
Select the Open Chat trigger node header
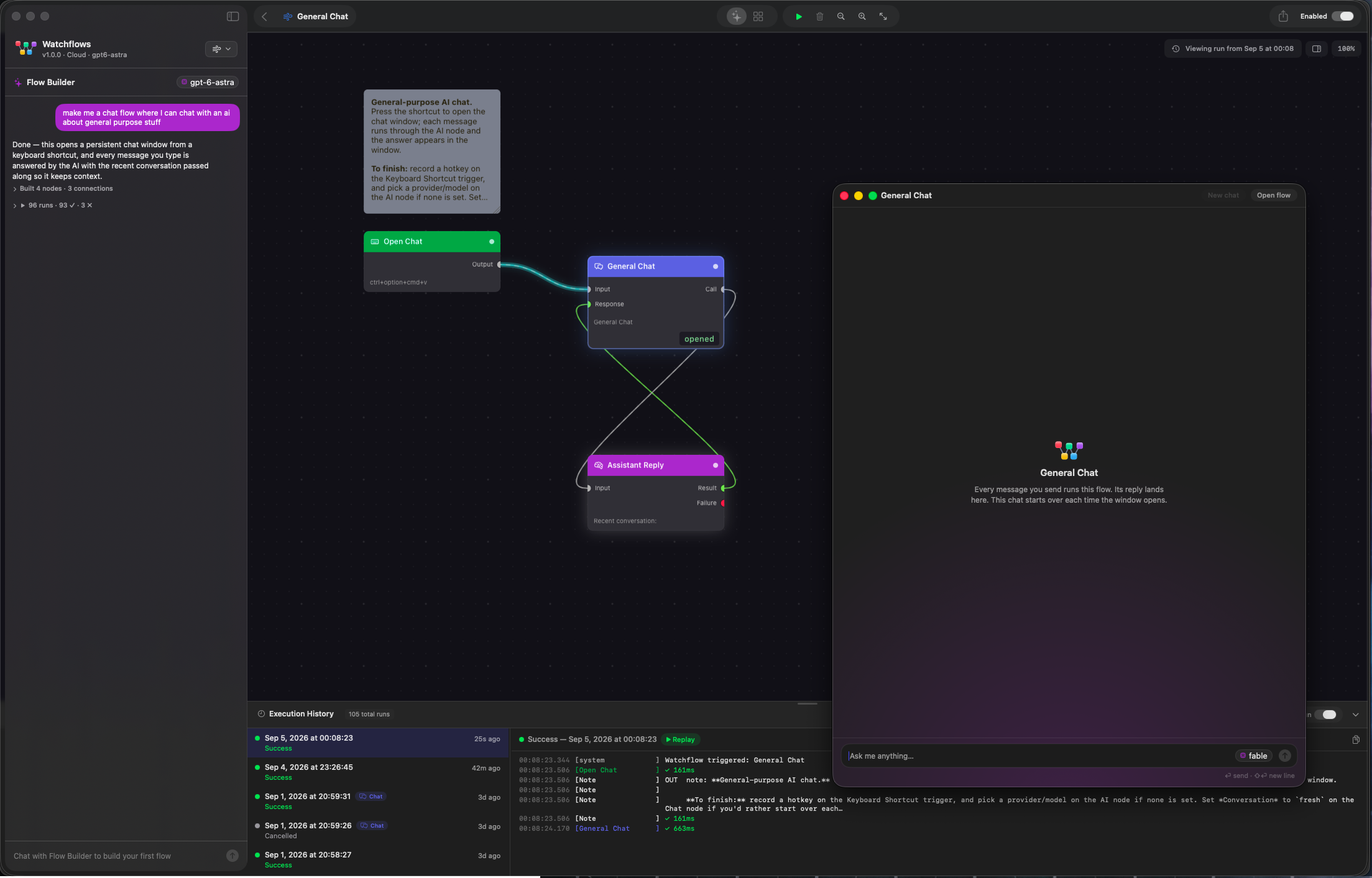tap(432, 241)
